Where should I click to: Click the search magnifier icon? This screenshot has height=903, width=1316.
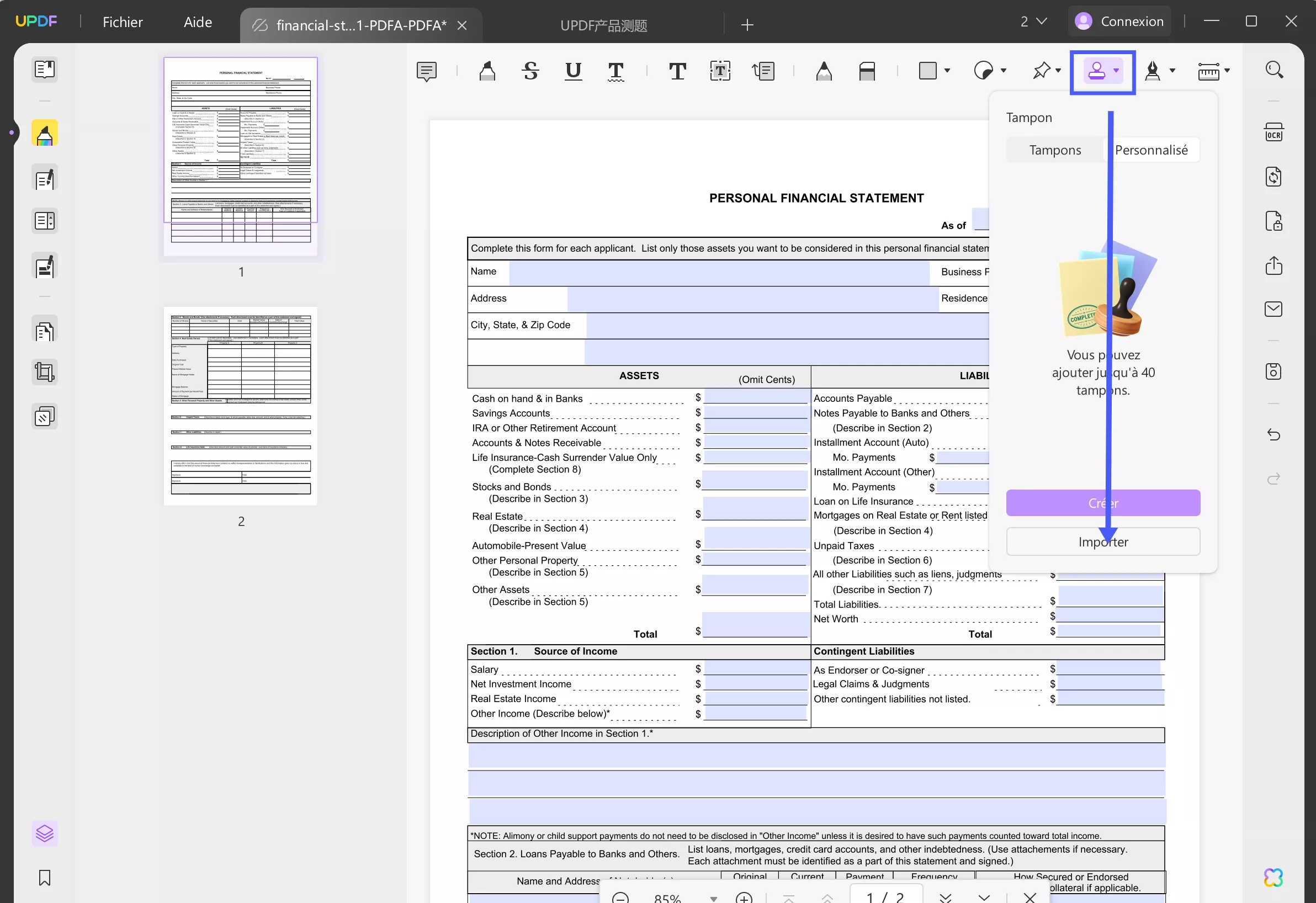pos(1273,70)
